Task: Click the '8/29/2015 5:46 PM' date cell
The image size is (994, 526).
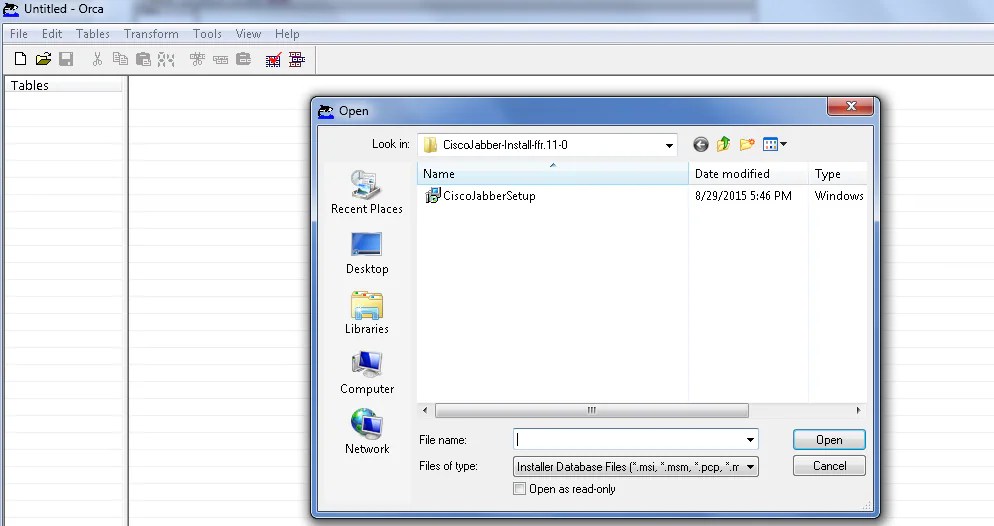Action: pyautogui.click(x=743, y=196)
